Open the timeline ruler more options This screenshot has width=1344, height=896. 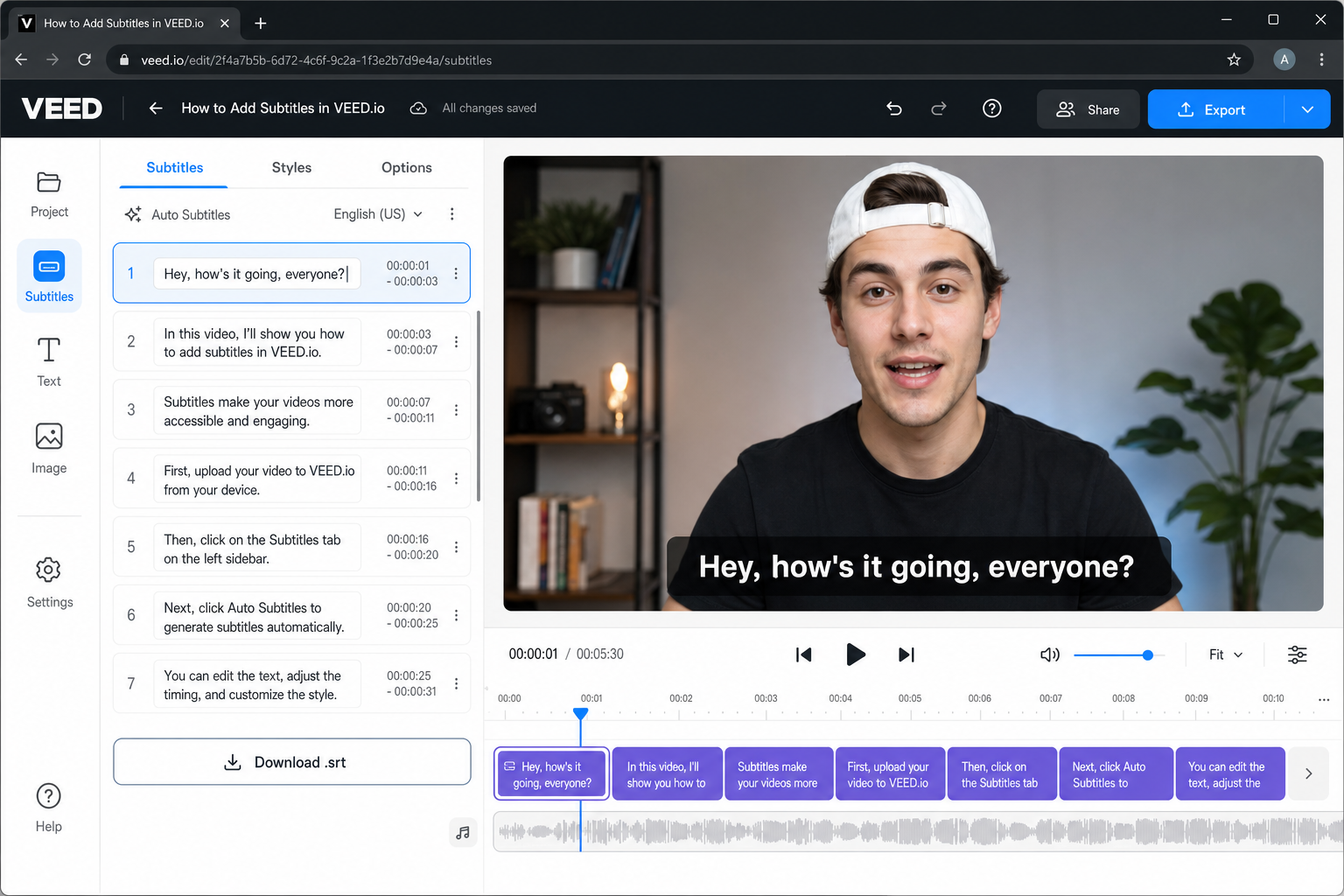(x=1324, y=699)
